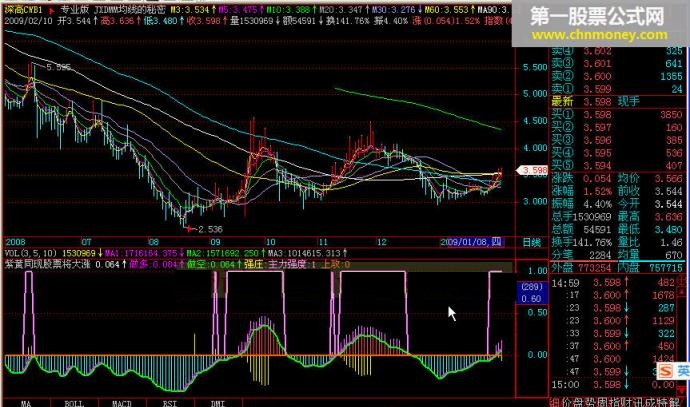The image size is (690, 407).
Task: Click the 卖① 3.599 ask row
Action: (617, 89)
